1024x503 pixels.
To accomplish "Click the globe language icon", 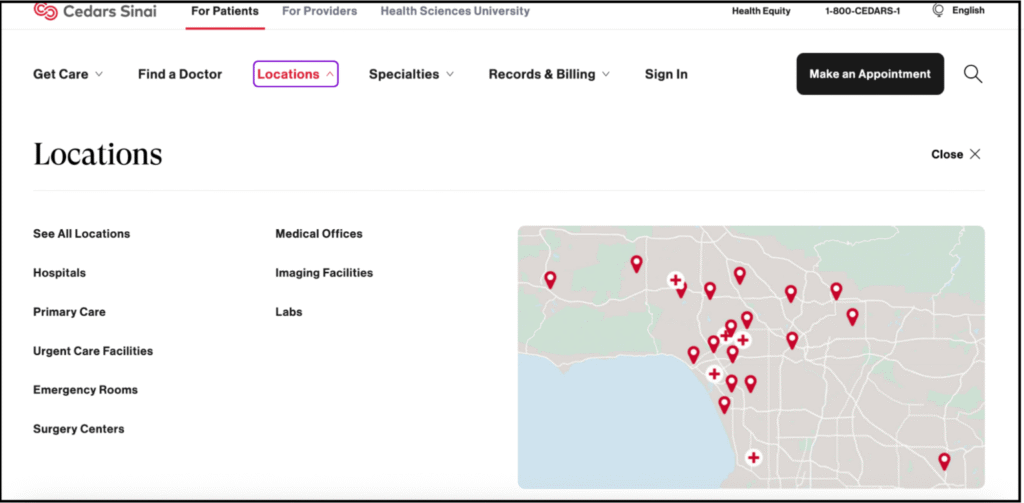I will 938,10.
